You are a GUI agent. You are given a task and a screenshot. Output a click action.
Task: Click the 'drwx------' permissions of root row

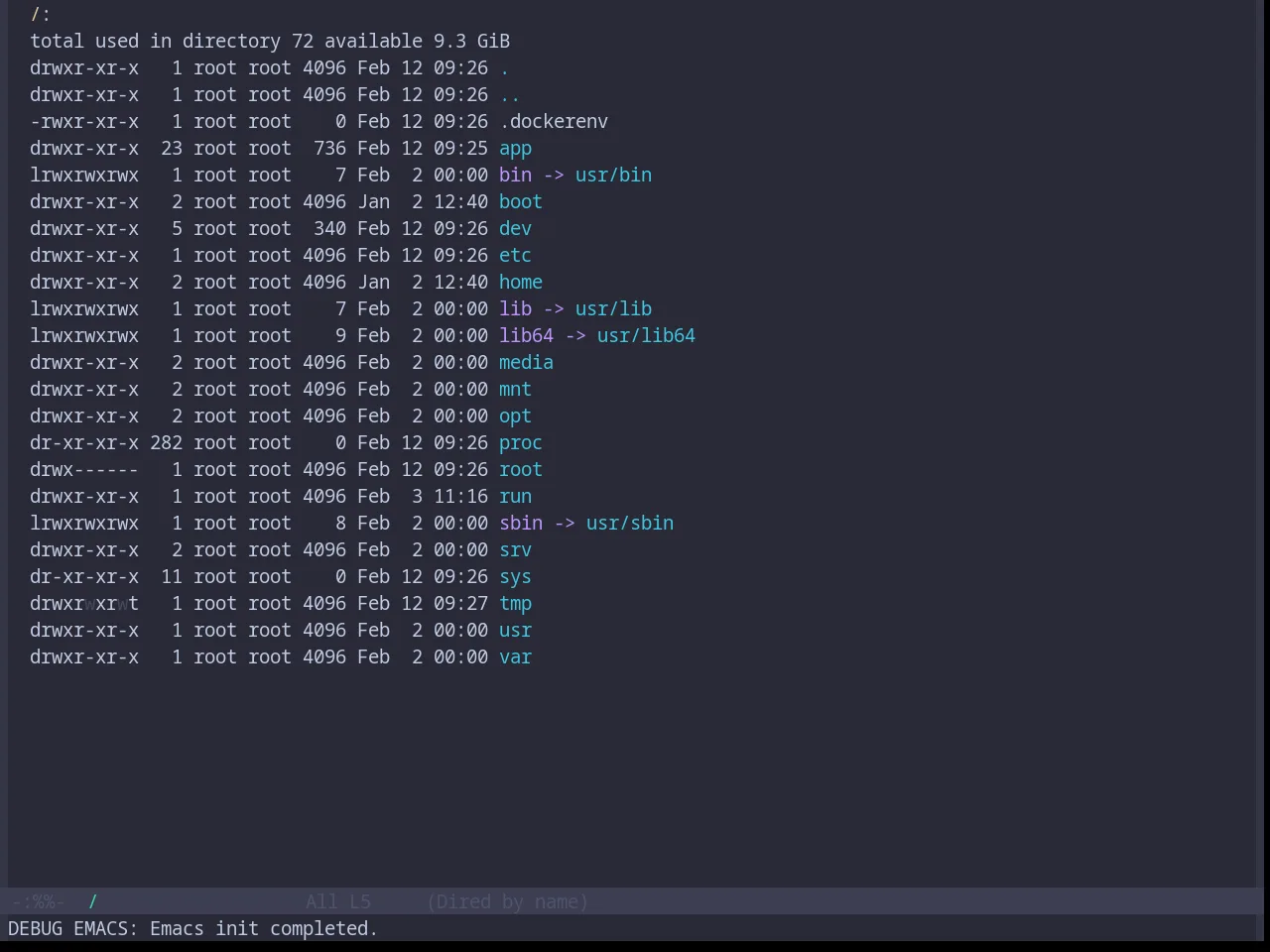(x=84, y=470)
